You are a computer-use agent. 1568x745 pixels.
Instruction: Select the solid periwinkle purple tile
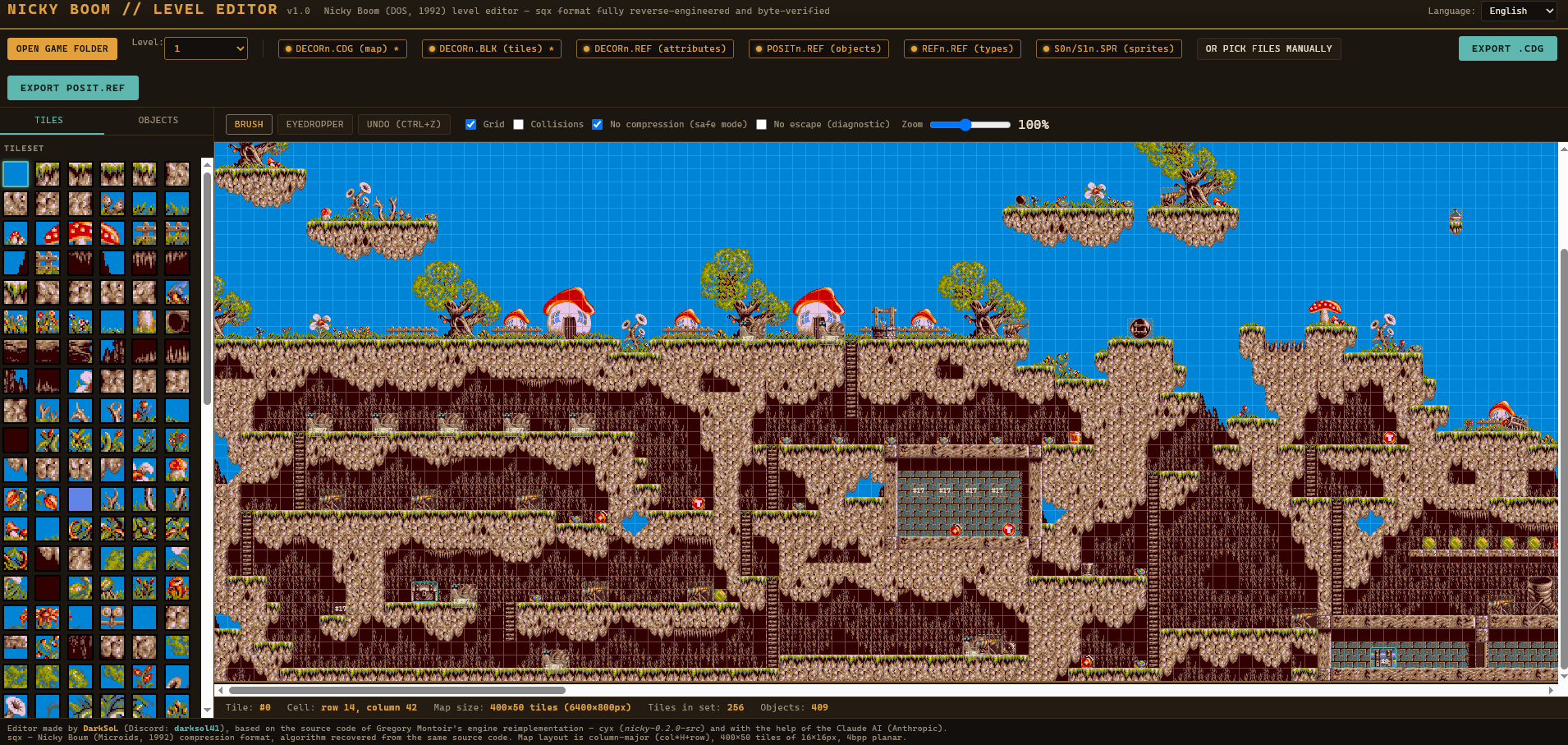click(x=80, y=499)
